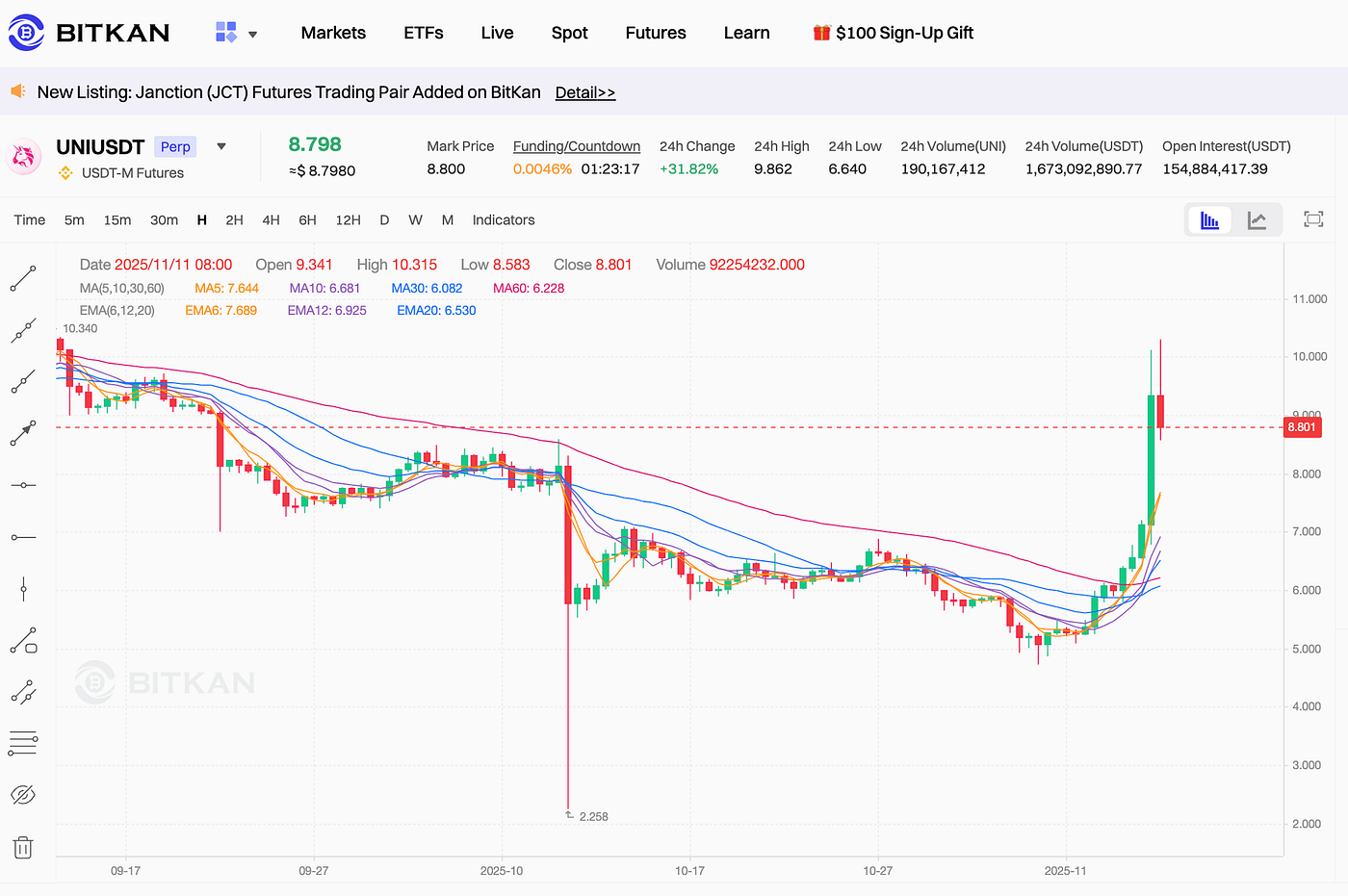Image resolution: width=1348 pixels, height=896 pixels.
Task: Click the announcement megaphone icon
Action: 18,91
